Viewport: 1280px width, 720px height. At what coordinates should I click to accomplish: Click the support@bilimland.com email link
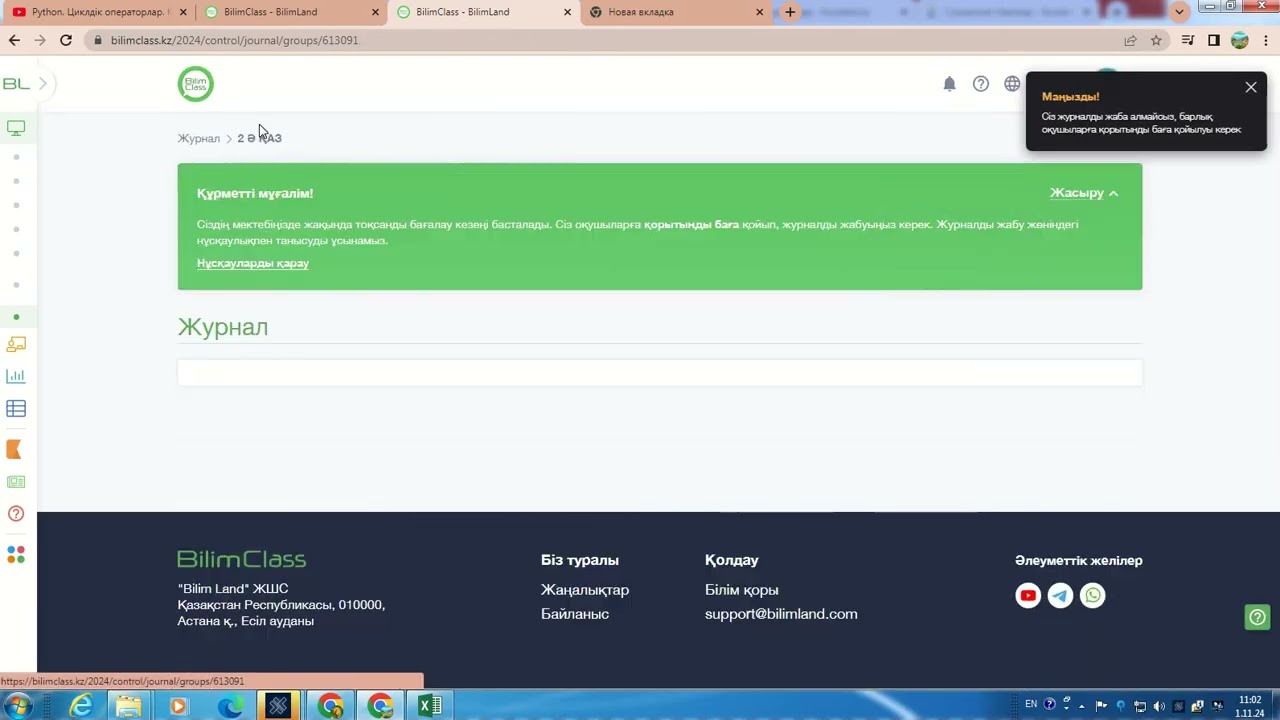click(x=781, y=614)
